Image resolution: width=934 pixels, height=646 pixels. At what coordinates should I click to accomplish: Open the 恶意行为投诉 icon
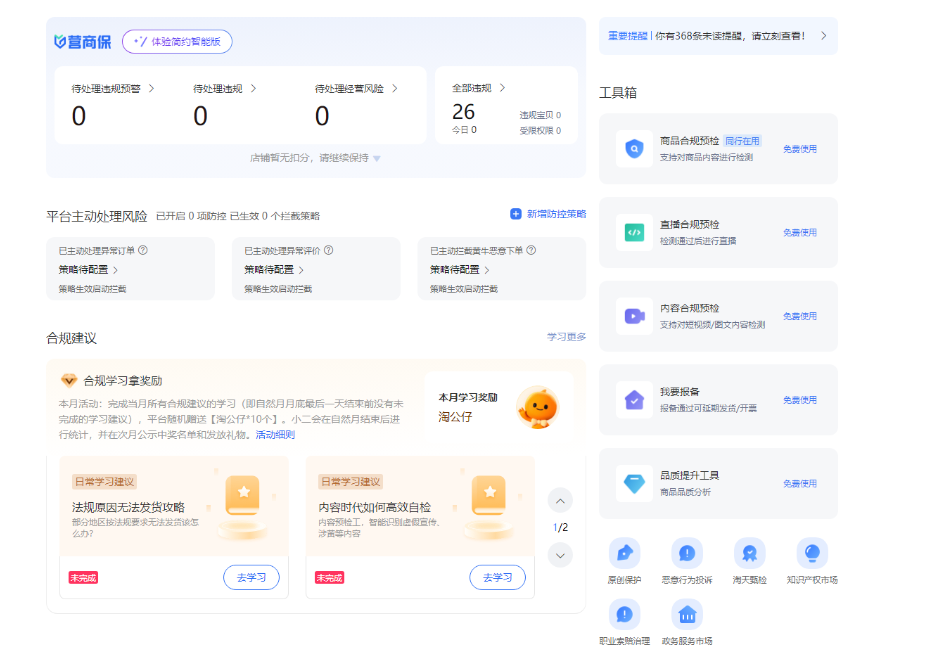point(687,553)
